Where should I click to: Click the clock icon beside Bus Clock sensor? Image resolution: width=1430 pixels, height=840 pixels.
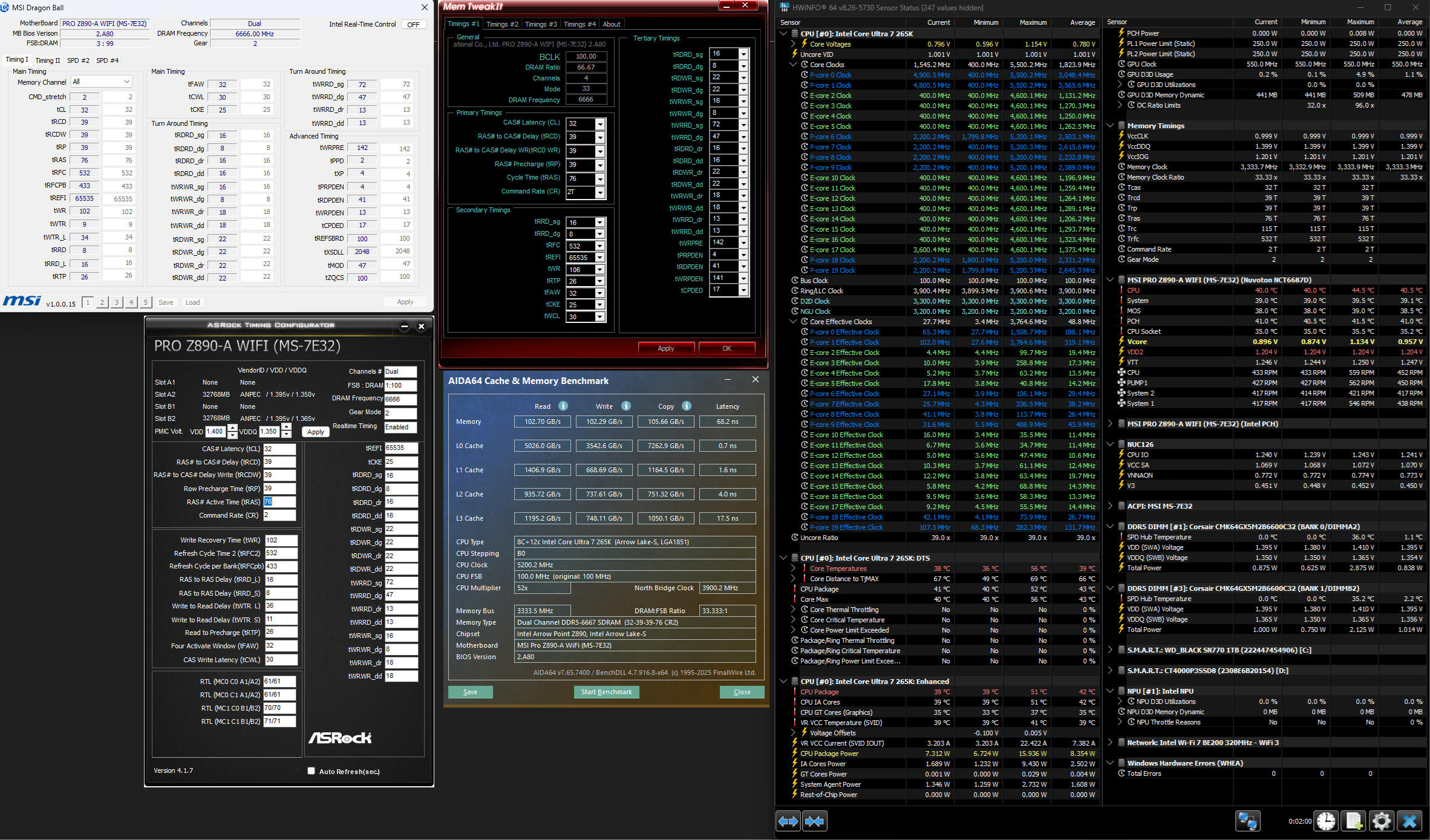click(795, 281)
